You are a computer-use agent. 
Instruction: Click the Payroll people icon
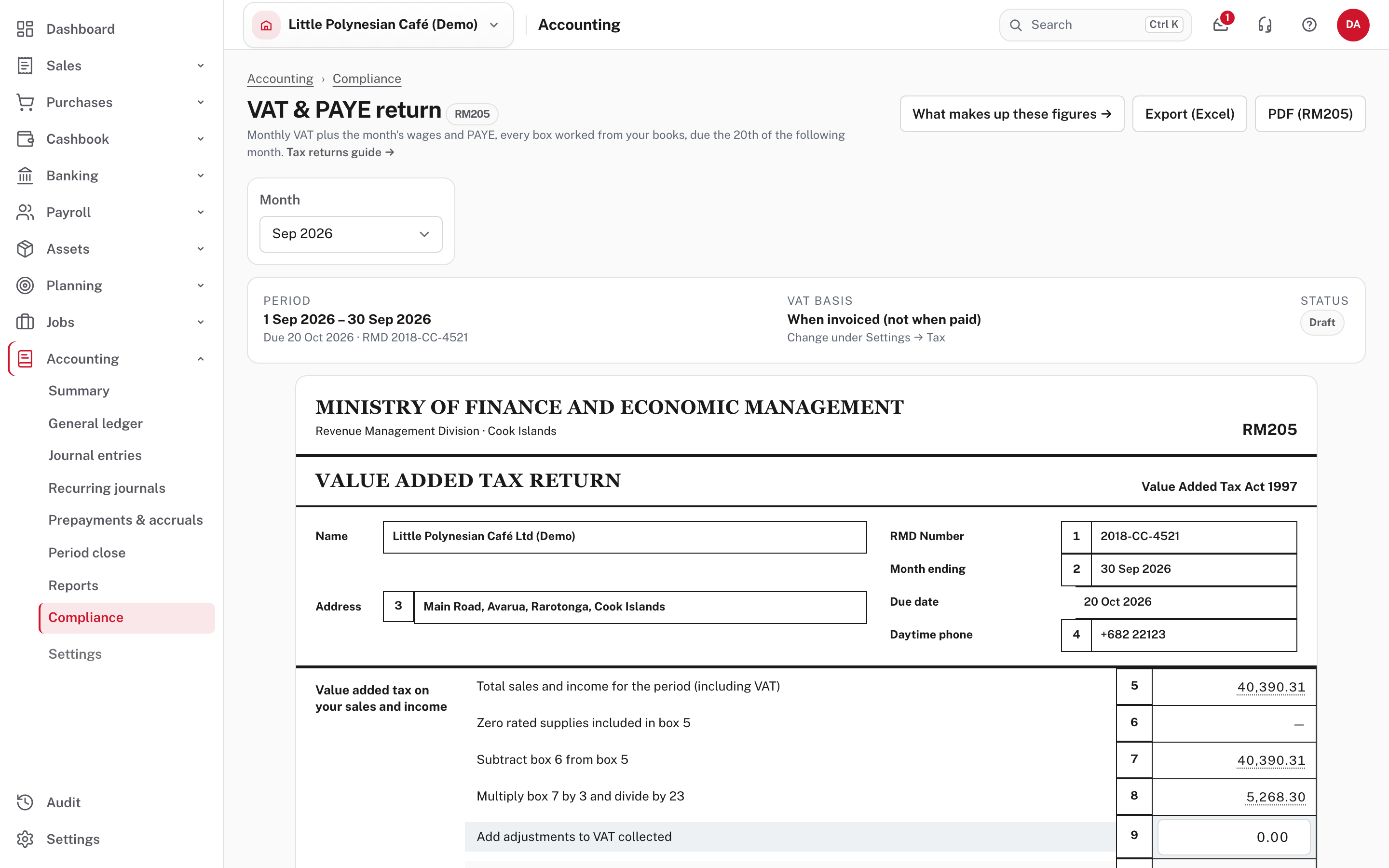click(25, 212)
